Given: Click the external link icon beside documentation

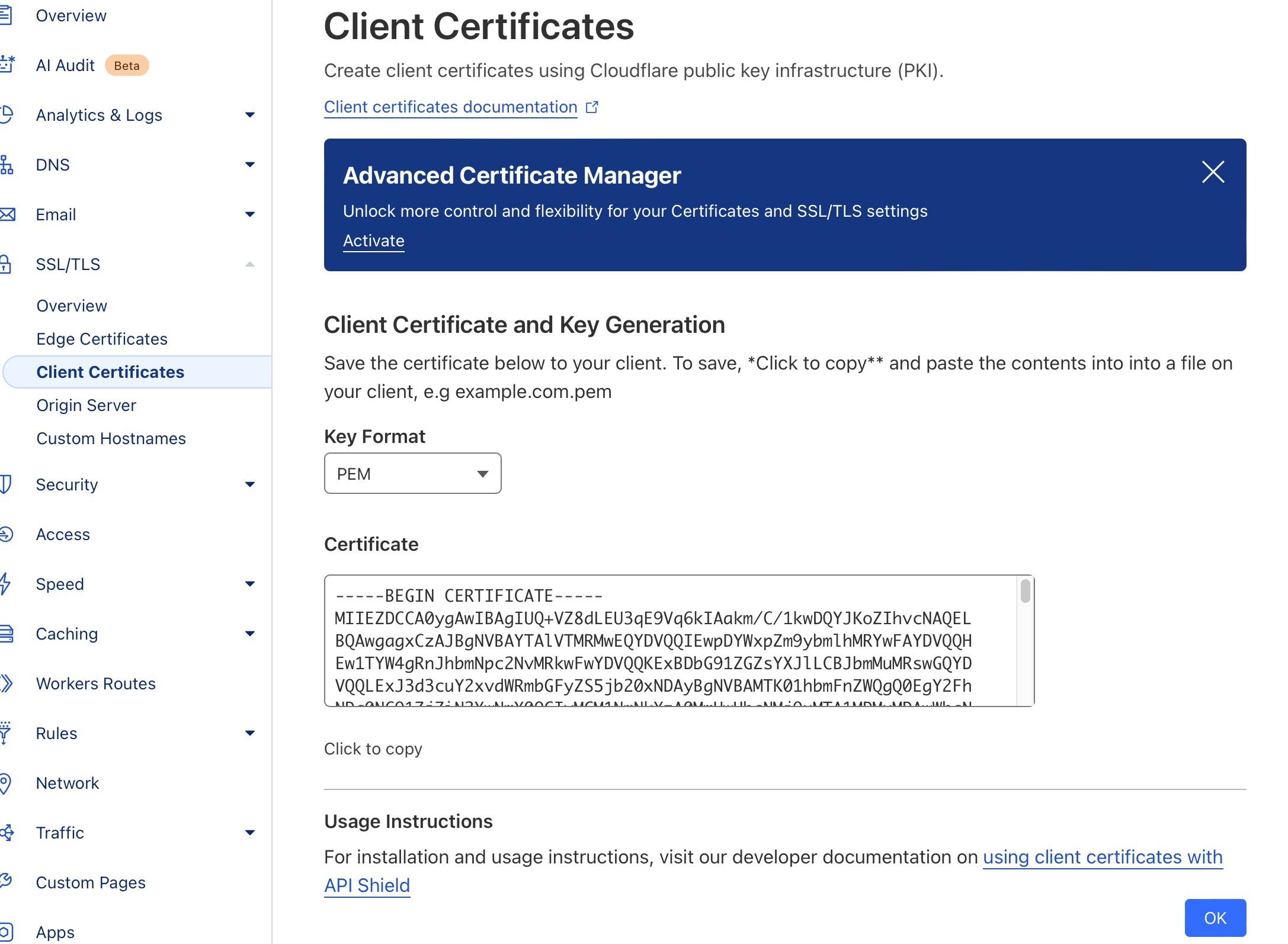Looking at the screenshot, I should pyautogui.click(x=592, y=107).
